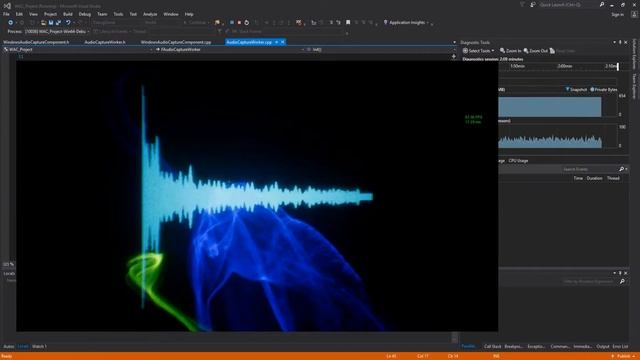Click Zoom In in Diagnostic Tools
The width and height of the screenshot is (640, 360).
click(x=511, y=51)
